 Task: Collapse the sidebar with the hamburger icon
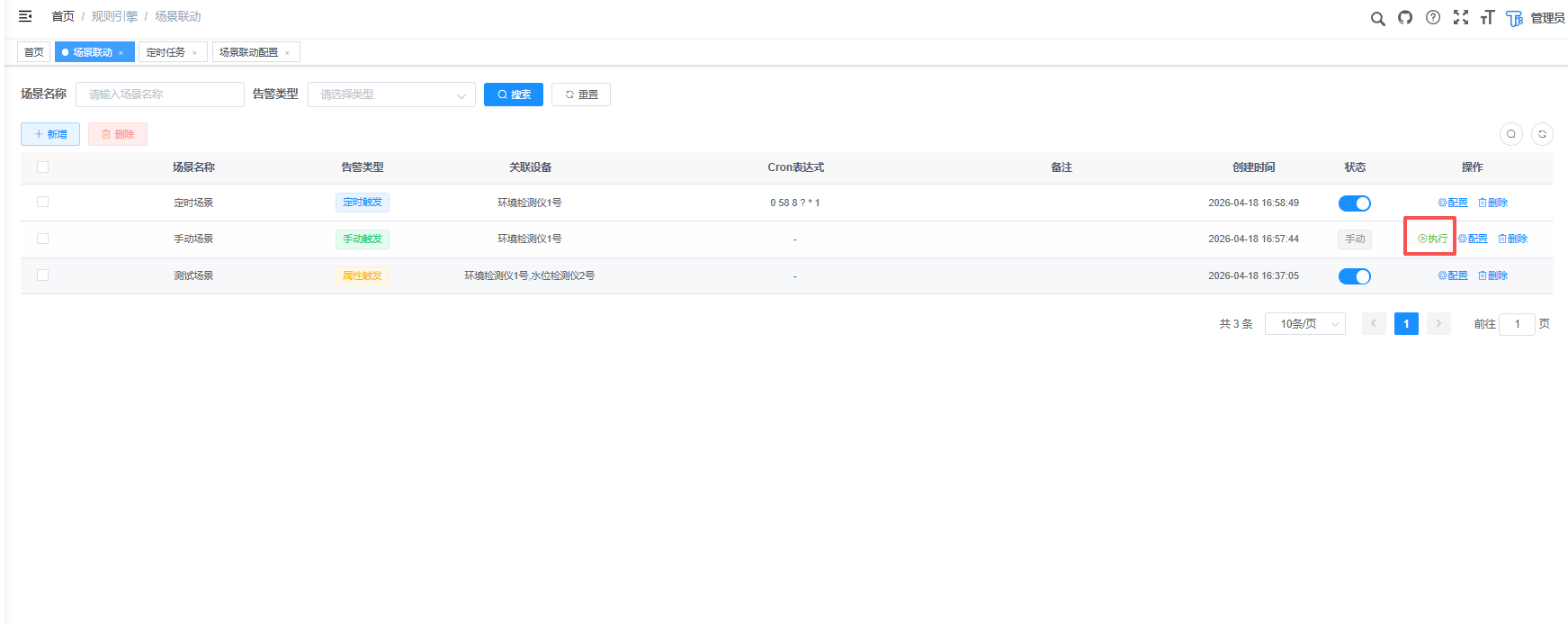tap(25, 16)
